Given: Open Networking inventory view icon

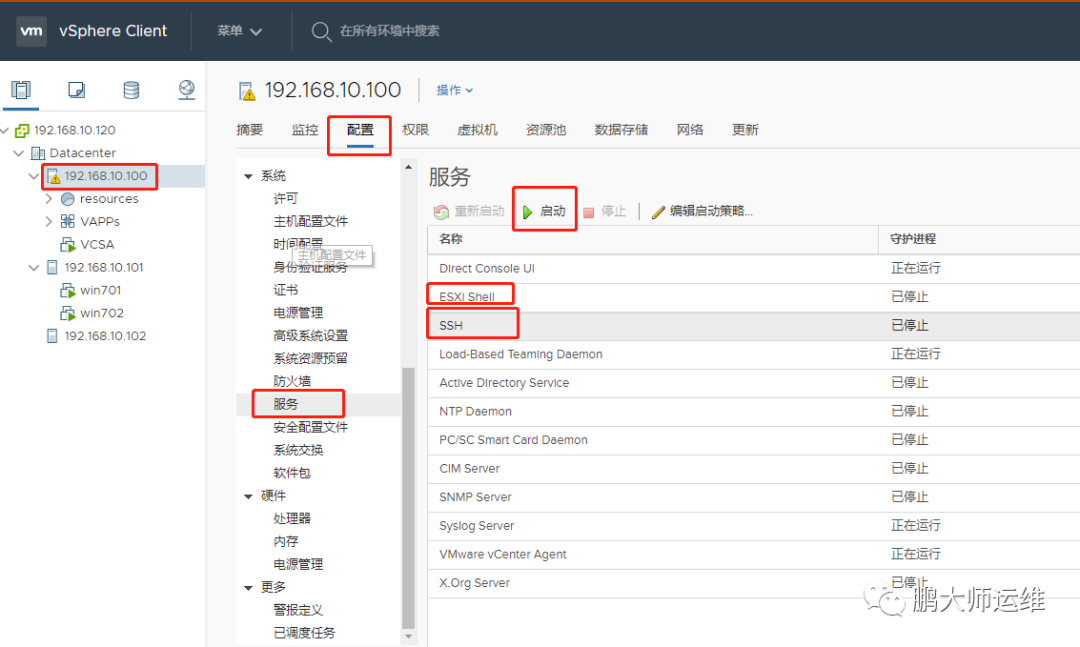Looking at the screenshot, I should 186,90.
